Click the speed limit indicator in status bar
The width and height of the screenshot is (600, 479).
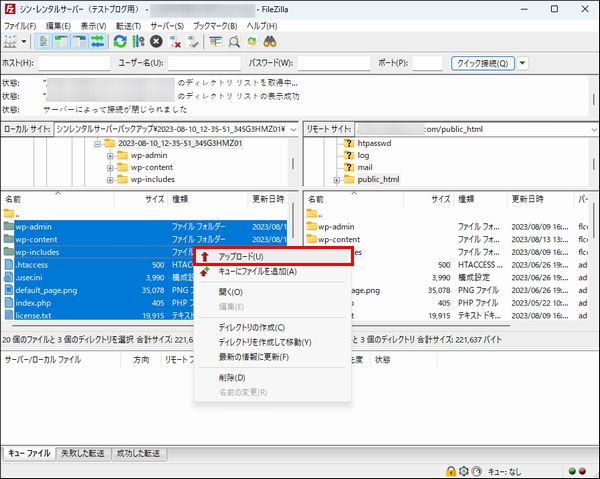click(x=476, y=471)
